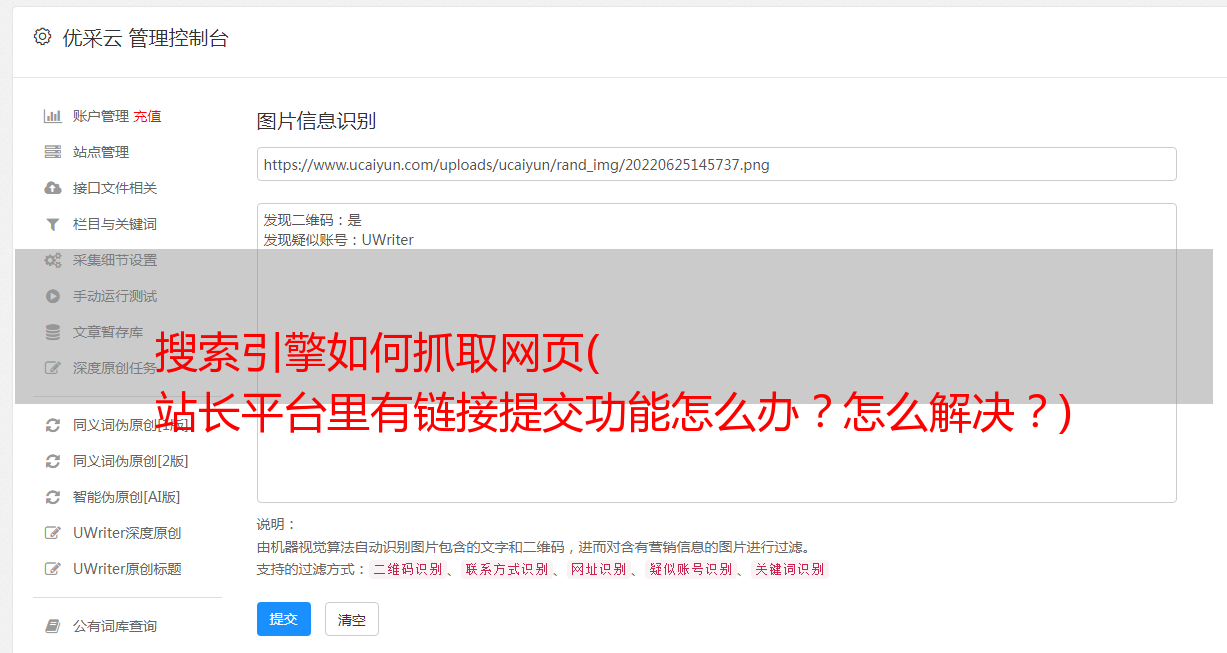Click the 说明： label
The height and width of the screenshot is (653, 1227).
click(277, 524)
